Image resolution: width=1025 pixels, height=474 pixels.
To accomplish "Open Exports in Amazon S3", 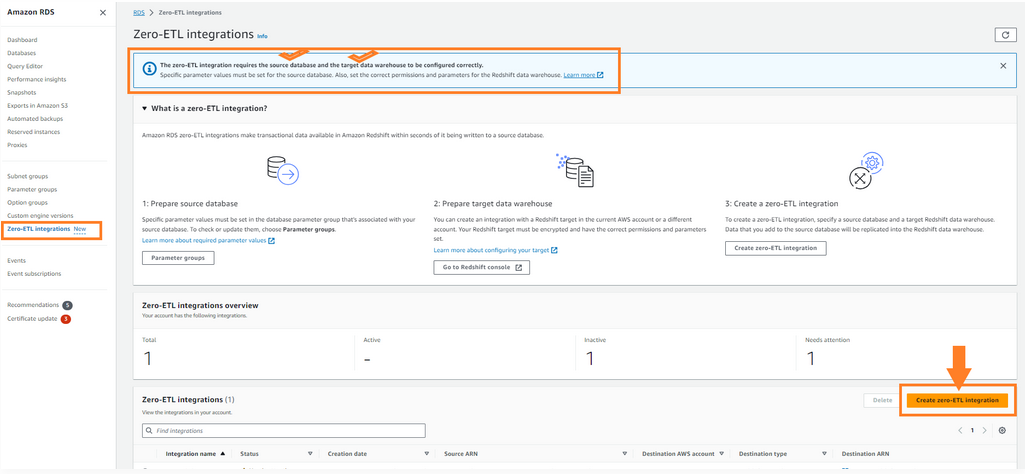I will [x=35, y=105].
